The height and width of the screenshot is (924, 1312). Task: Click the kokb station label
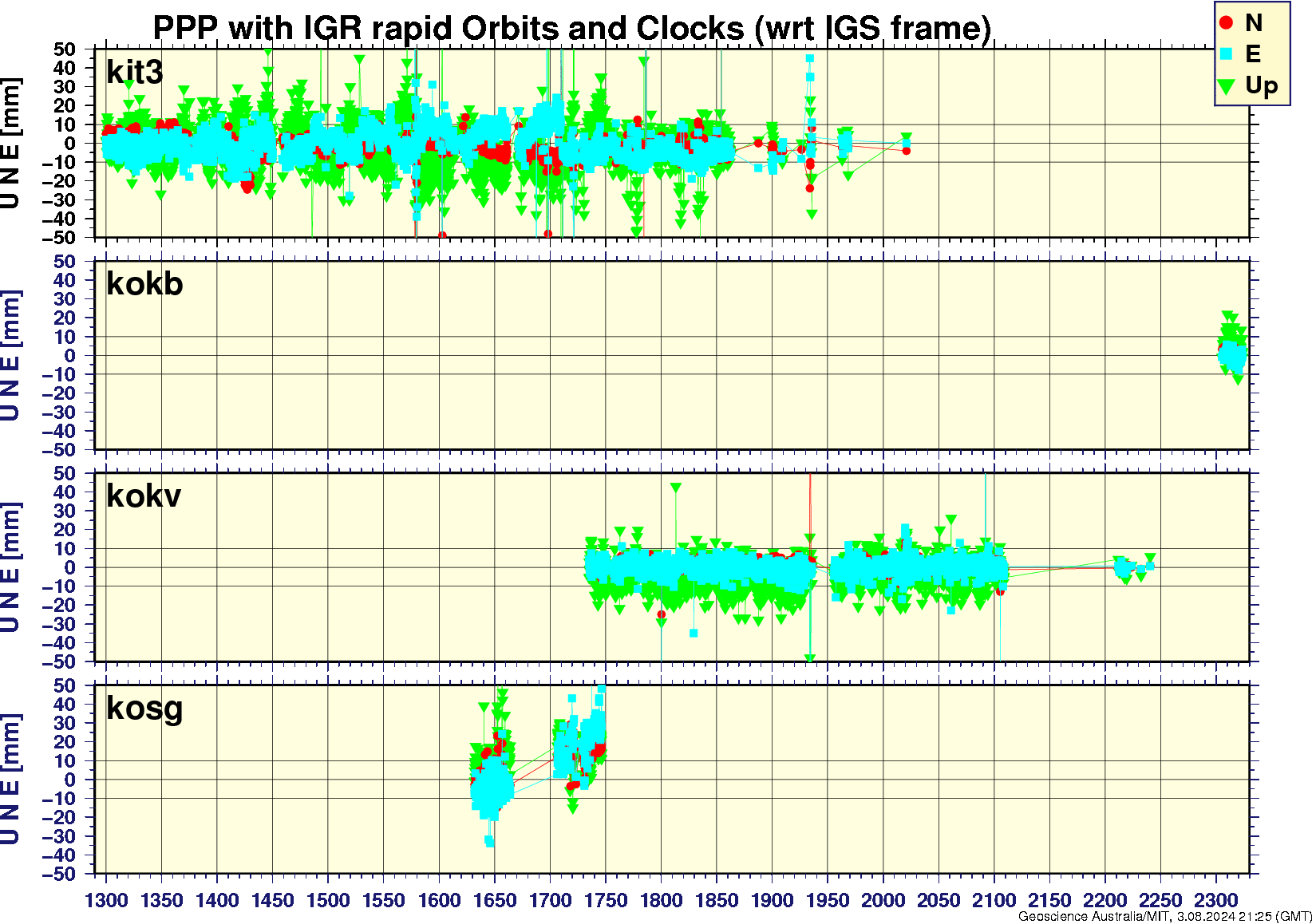click(x=144, y=284)
